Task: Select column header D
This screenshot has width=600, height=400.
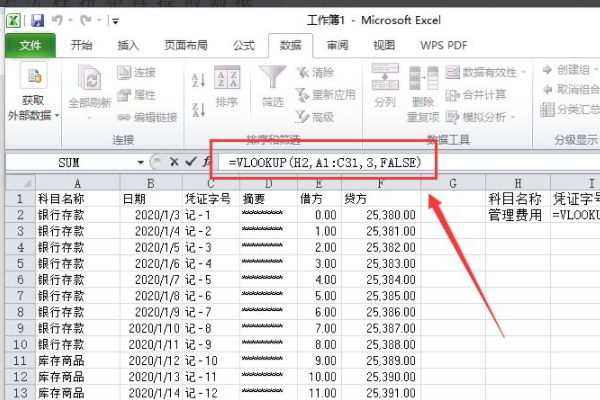Action: (264, 183)
